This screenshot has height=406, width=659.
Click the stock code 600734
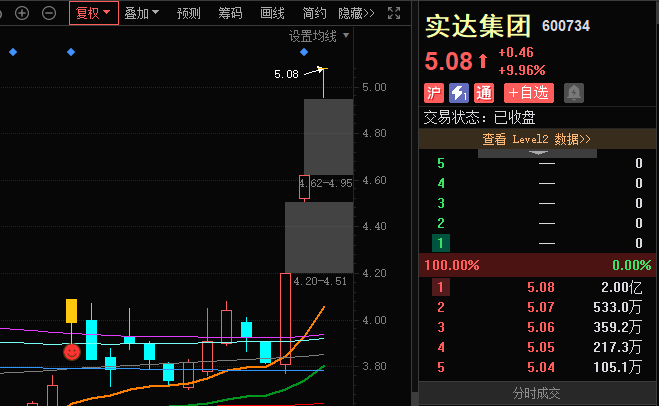tap(566, 26)
